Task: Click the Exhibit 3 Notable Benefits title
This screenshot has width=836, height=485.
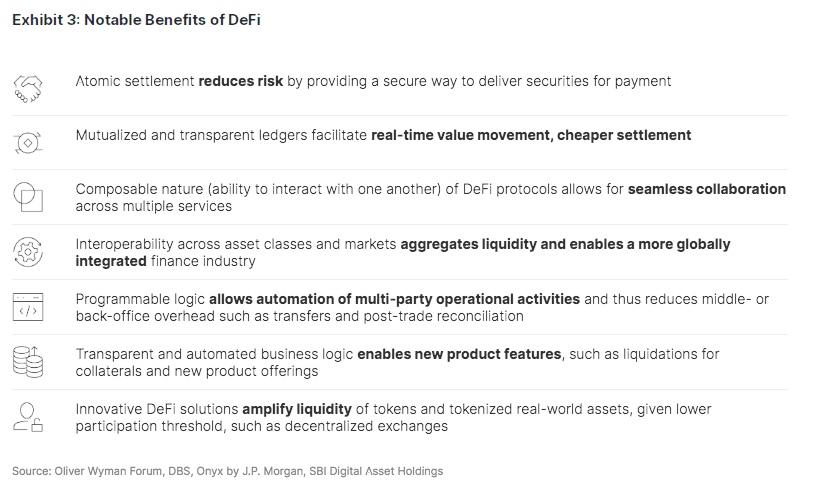Action: [x=136, y=20]
